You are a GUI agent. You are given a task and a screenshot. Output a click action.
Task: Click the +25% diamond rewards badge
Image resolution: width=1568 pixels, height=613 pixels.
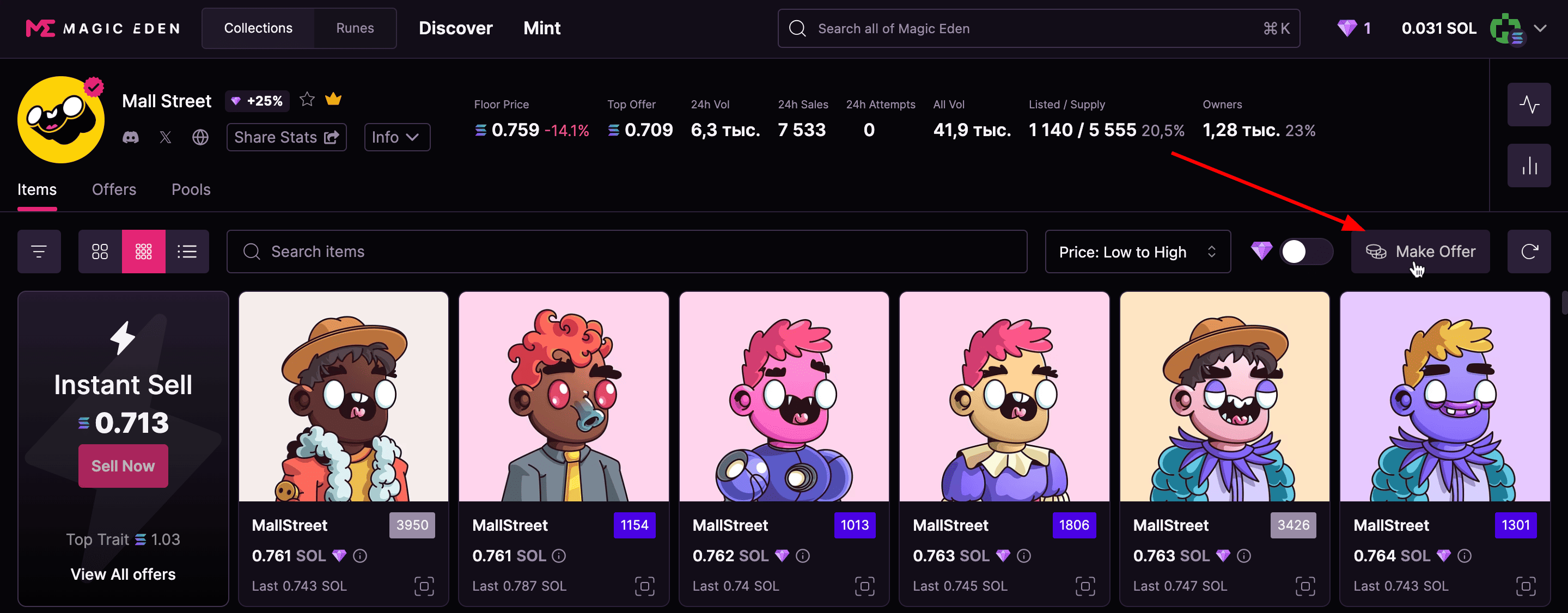(x=258, y=101)
